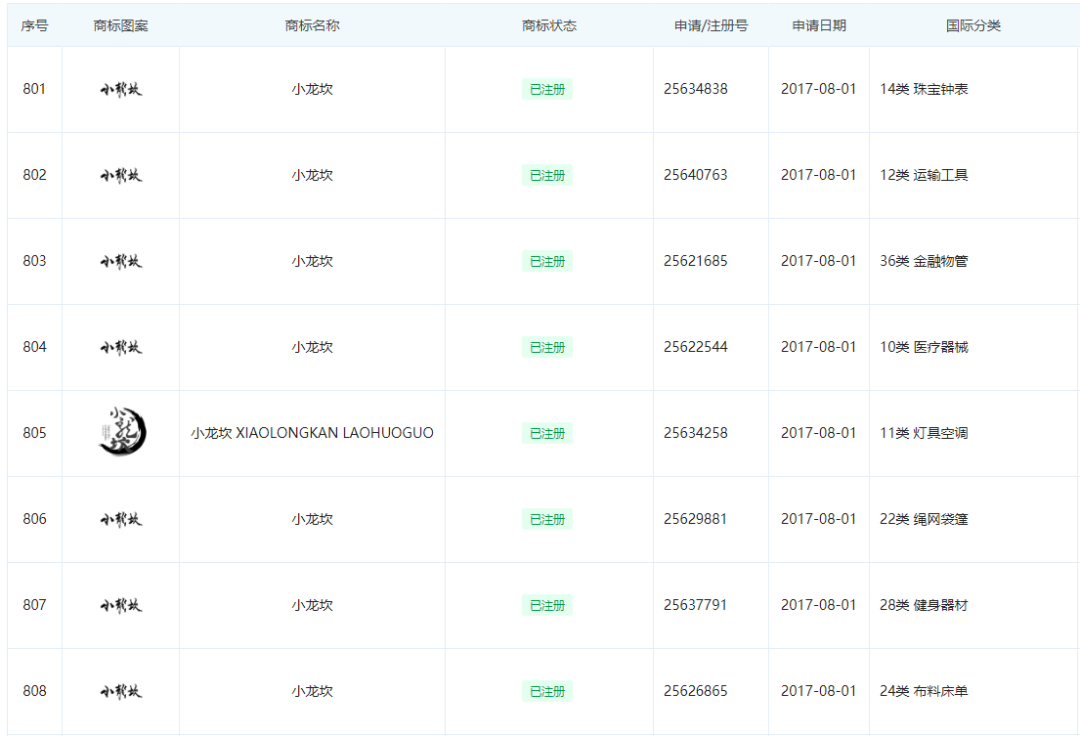The height and width of the screenshot is (736, 1080).
Task: Click classification 28类 健身器材
Action: 924,606
